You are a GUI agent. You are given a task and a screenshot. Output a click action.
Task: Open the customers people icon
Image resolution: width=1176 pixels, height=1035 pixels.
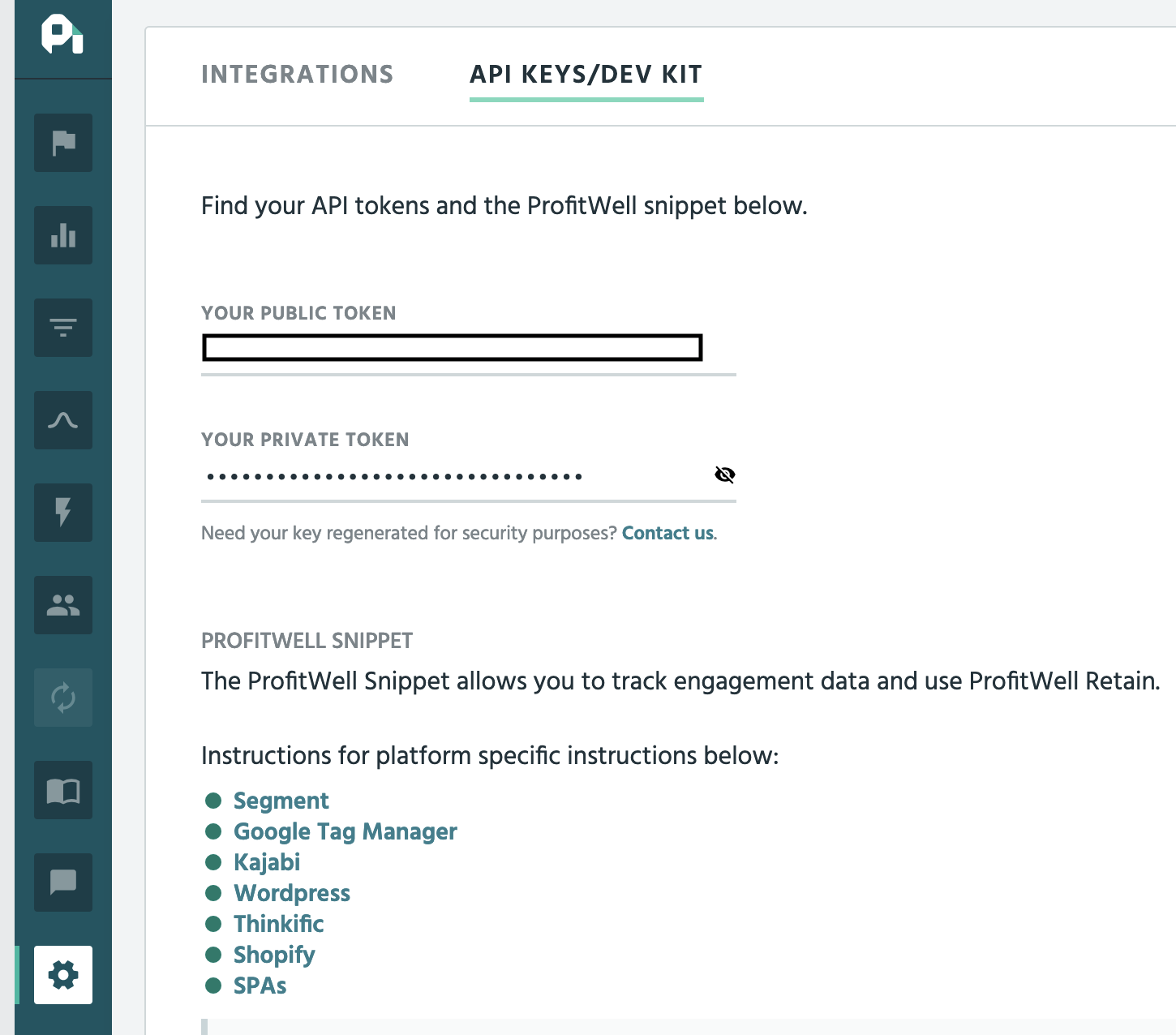point(63,605)
